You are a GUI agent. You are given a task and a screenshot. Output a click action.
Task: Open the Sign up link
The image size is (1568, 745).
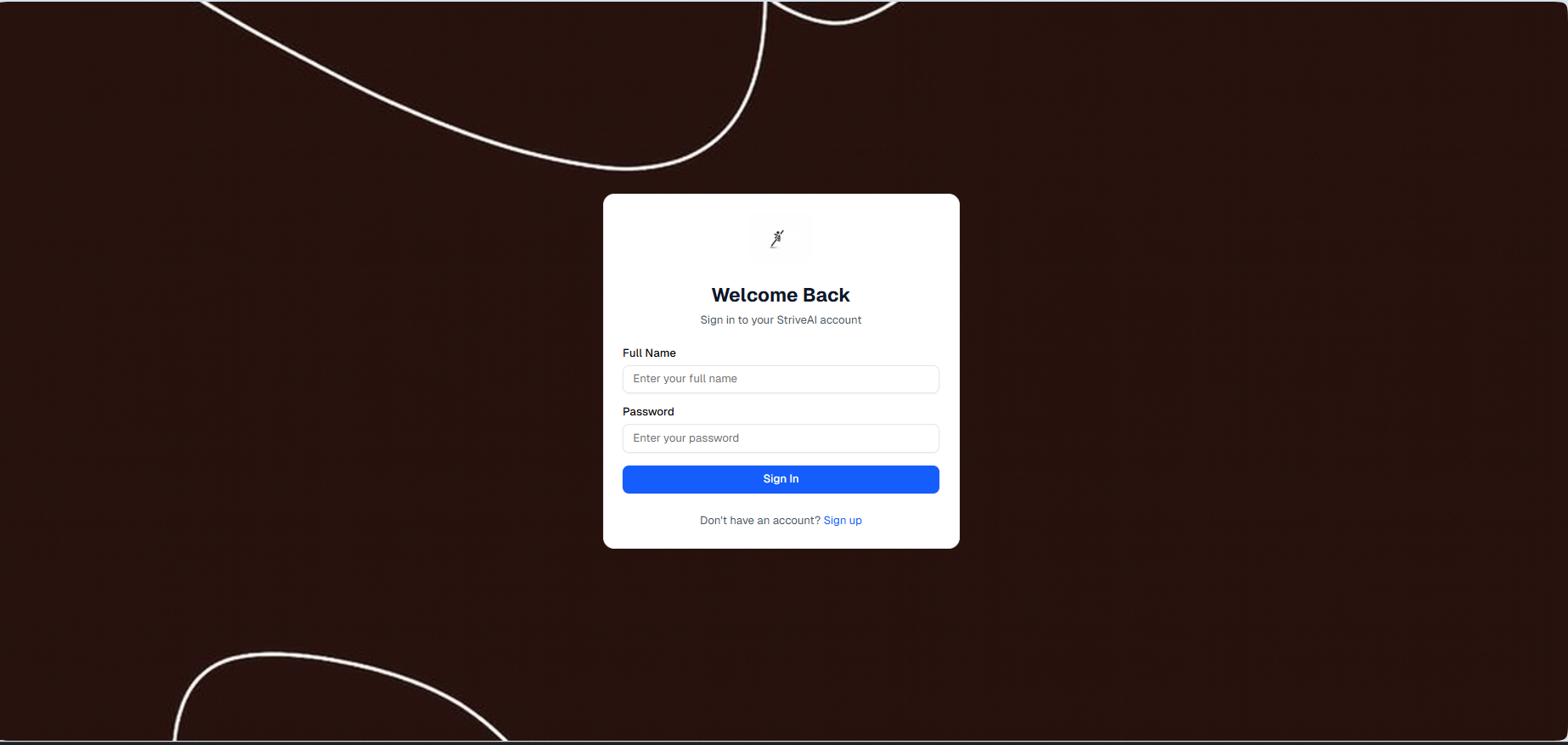coord(843,521)
